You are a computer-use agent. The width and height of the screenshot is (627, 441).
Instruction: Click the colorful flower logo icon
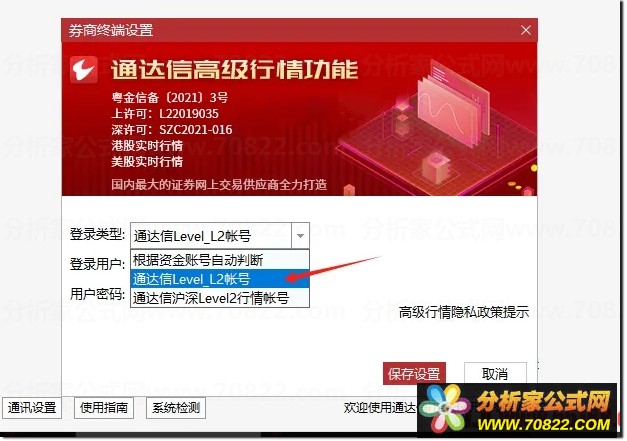(x=445, y=408)
